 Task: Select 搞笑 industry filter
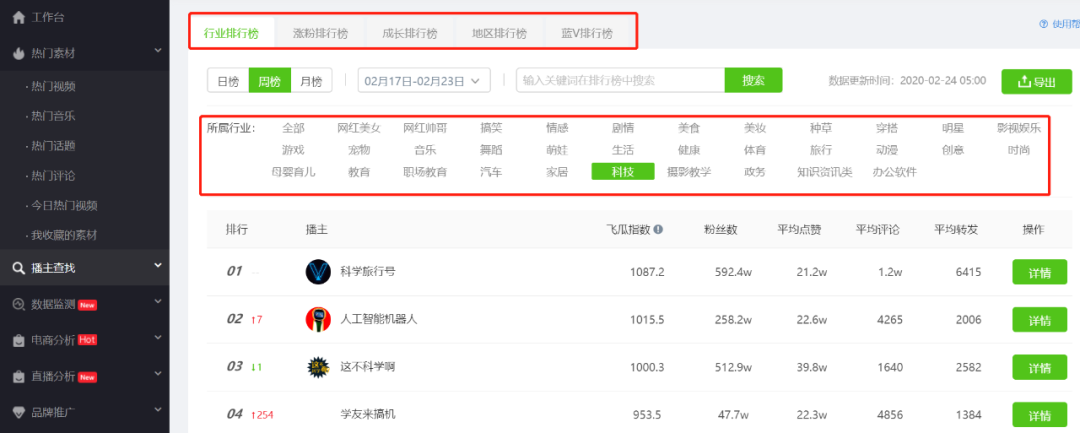[491, 128]
